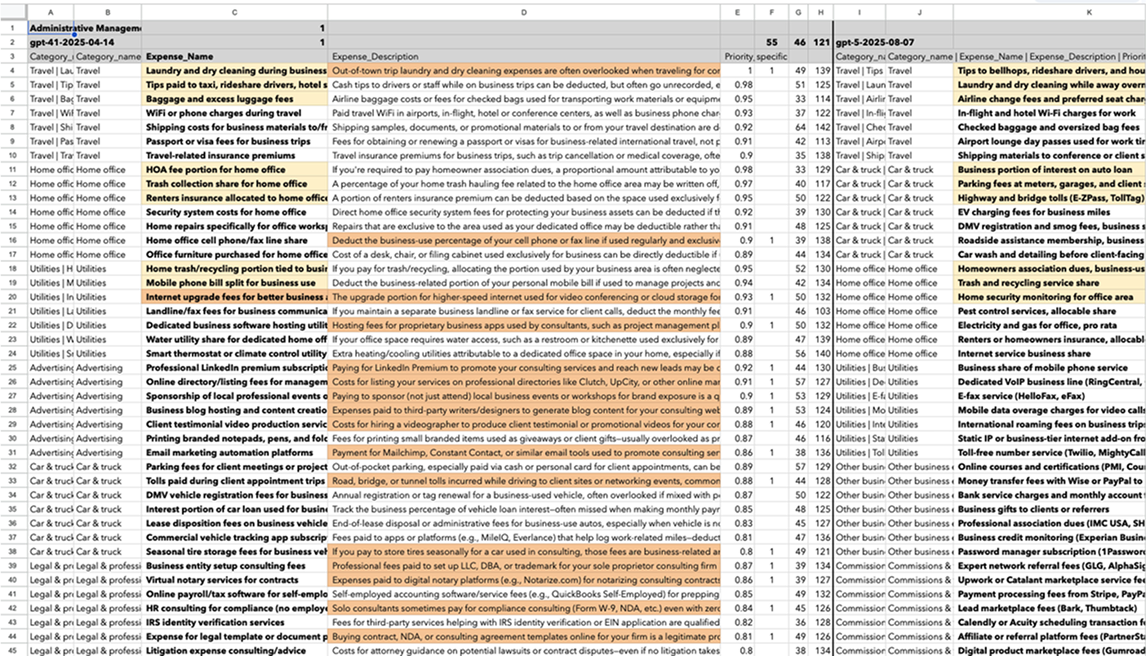Click 'Litigation expense consulting/advice' cell
The image size is (1146, 656).
[x=235, y=651]
